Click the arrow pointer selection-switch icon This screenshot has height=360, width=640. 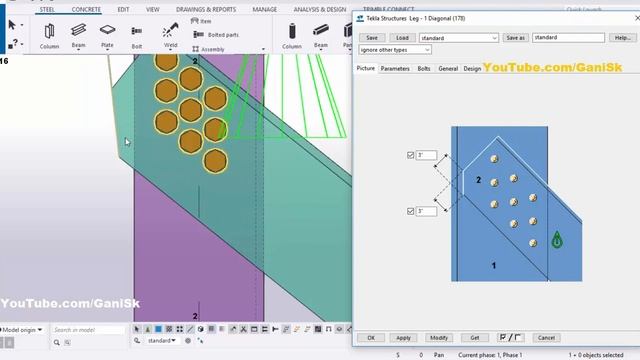(x=137, y=329)
